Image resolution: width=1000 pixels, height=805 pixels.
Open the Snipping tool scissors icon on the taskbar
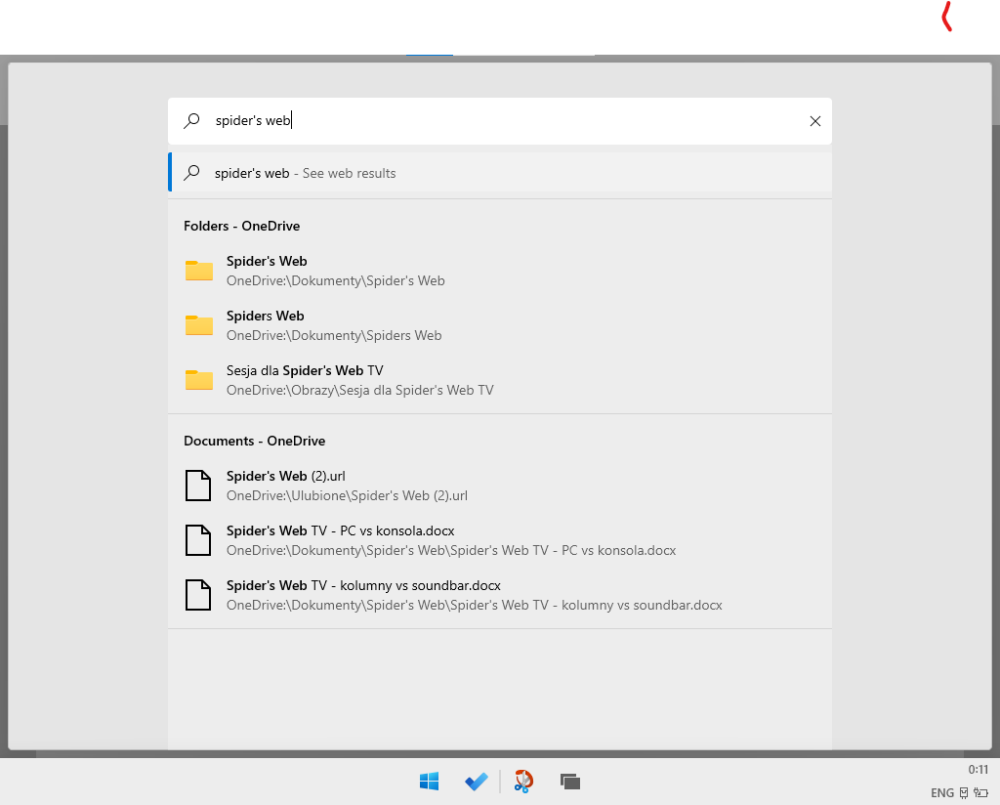pos(524,781)
